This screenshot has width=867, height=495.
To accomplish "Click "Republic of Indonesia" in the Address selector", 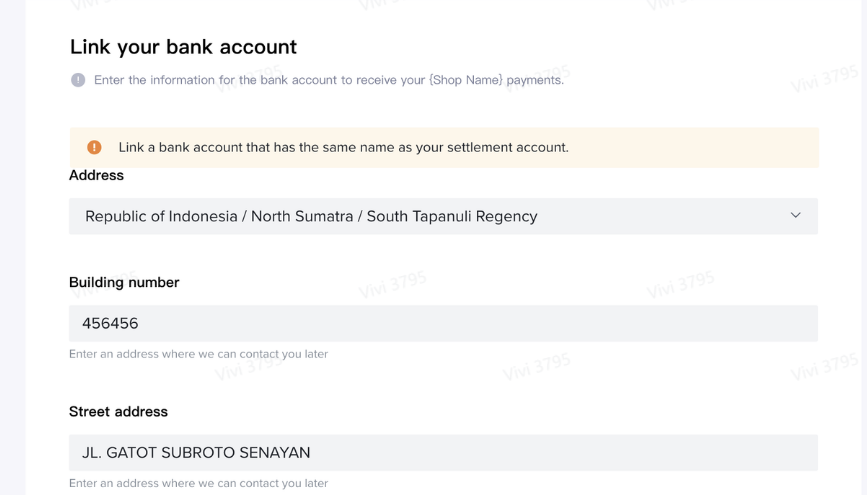I will [161, 216].
